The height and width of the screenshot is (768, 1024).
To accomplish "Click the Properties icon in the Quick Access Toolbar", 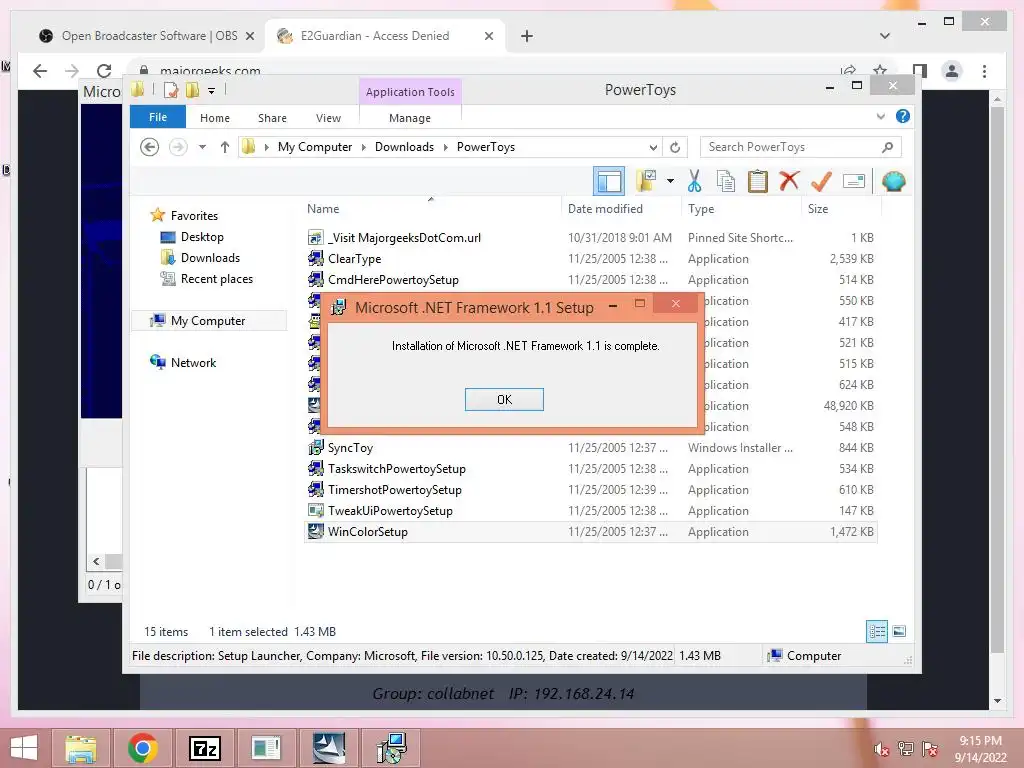I will point(171,90).
